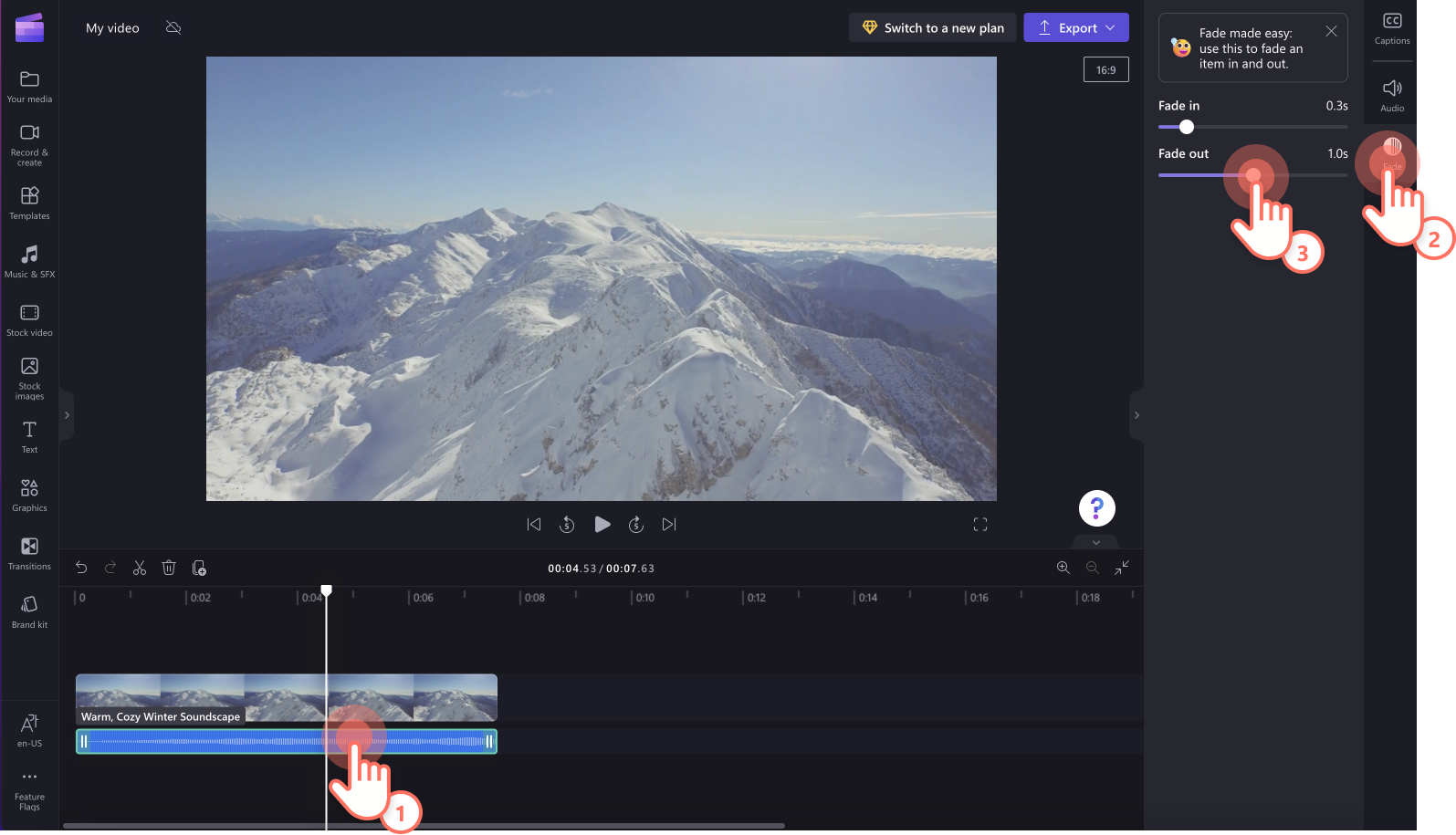Click the video preview canvas
The height and width of the screenshot is (835, 1456).
(x=602, y=278)
